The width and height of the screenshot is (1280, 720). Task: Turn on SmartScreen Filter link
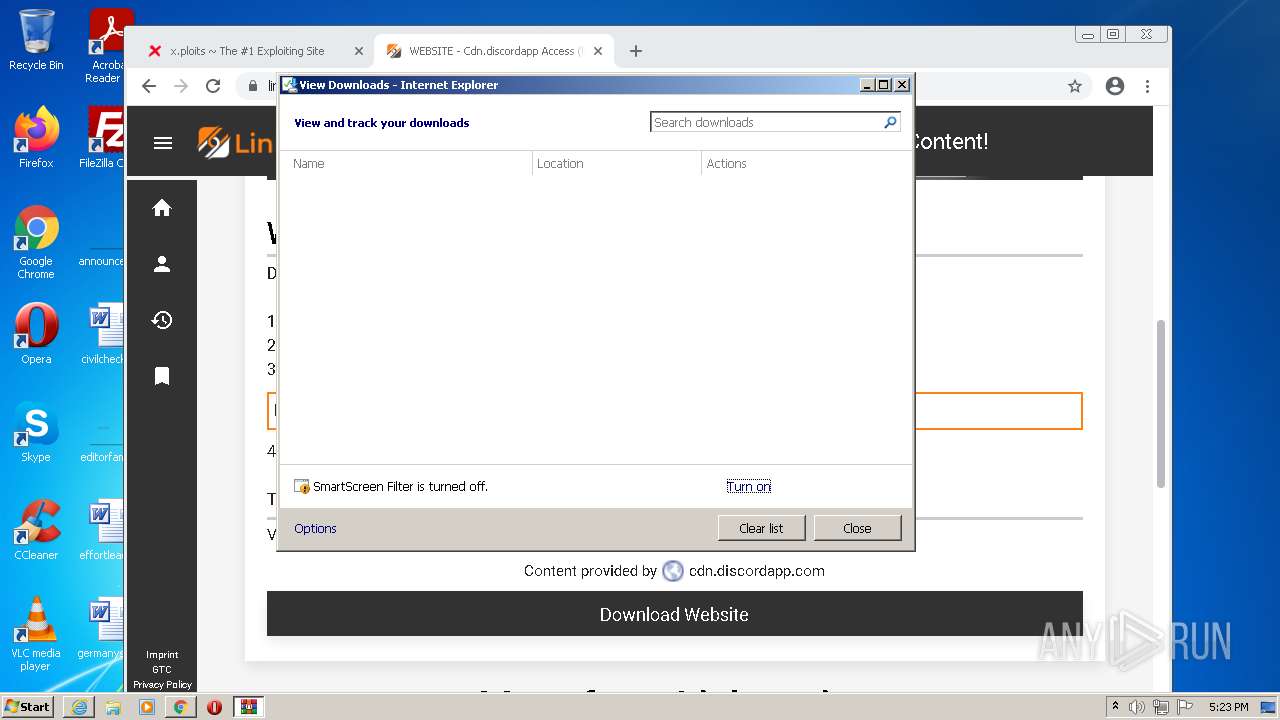(749, 486)
